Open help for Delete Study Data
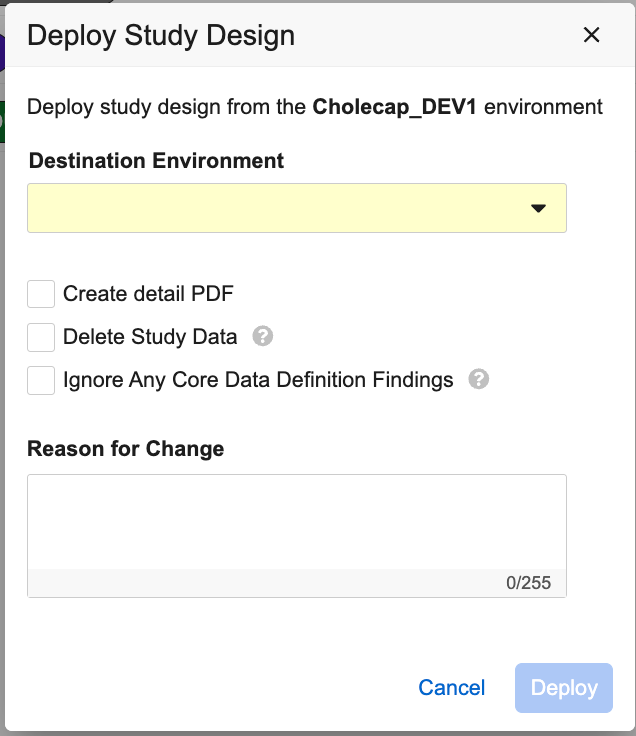 pyautogui.click(x=263, y=336)
